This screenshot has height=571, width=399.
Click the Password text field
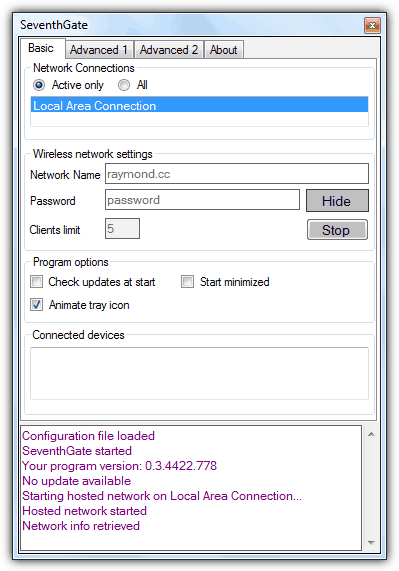(202, 200)
